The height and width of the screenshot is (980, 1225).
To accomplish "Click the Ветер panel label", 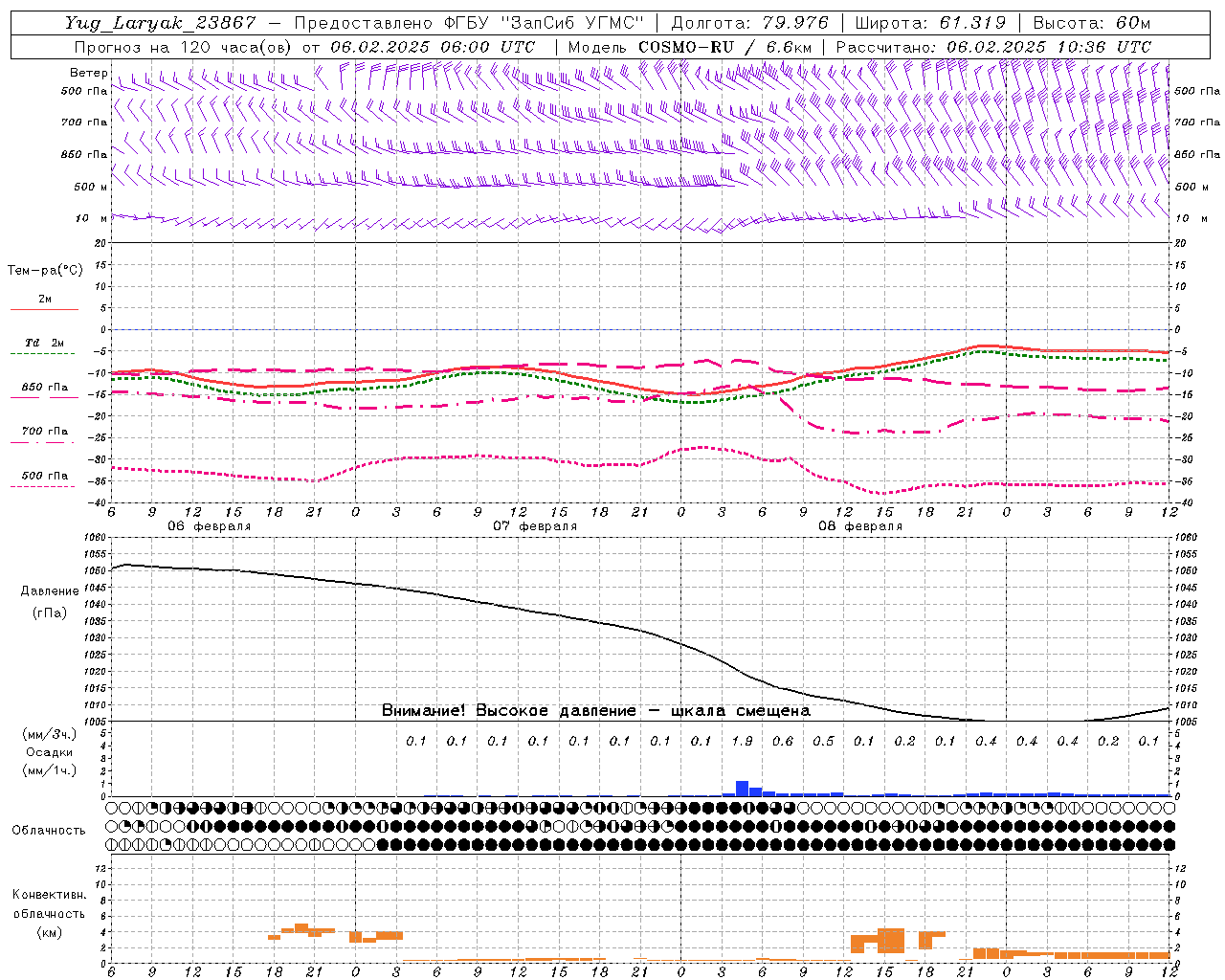I will pyautogui.click(x=88, y=73).
